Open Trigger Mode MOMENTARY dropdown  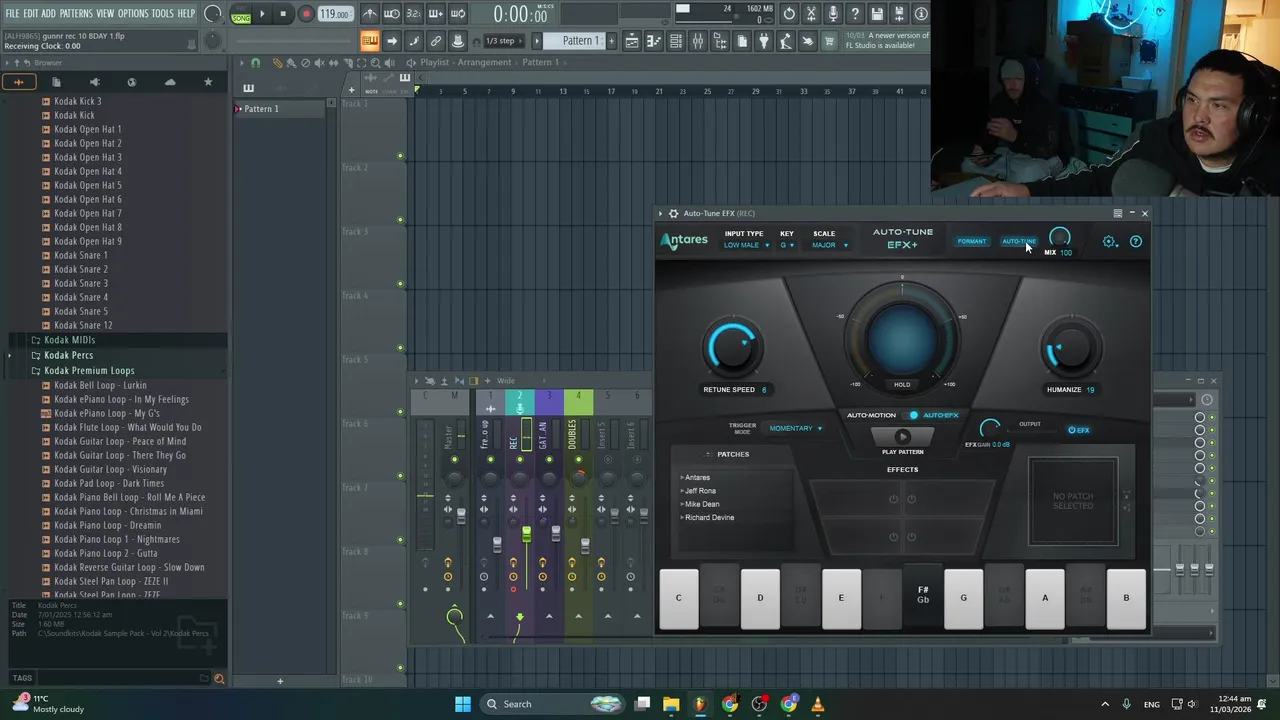point(796,428)
